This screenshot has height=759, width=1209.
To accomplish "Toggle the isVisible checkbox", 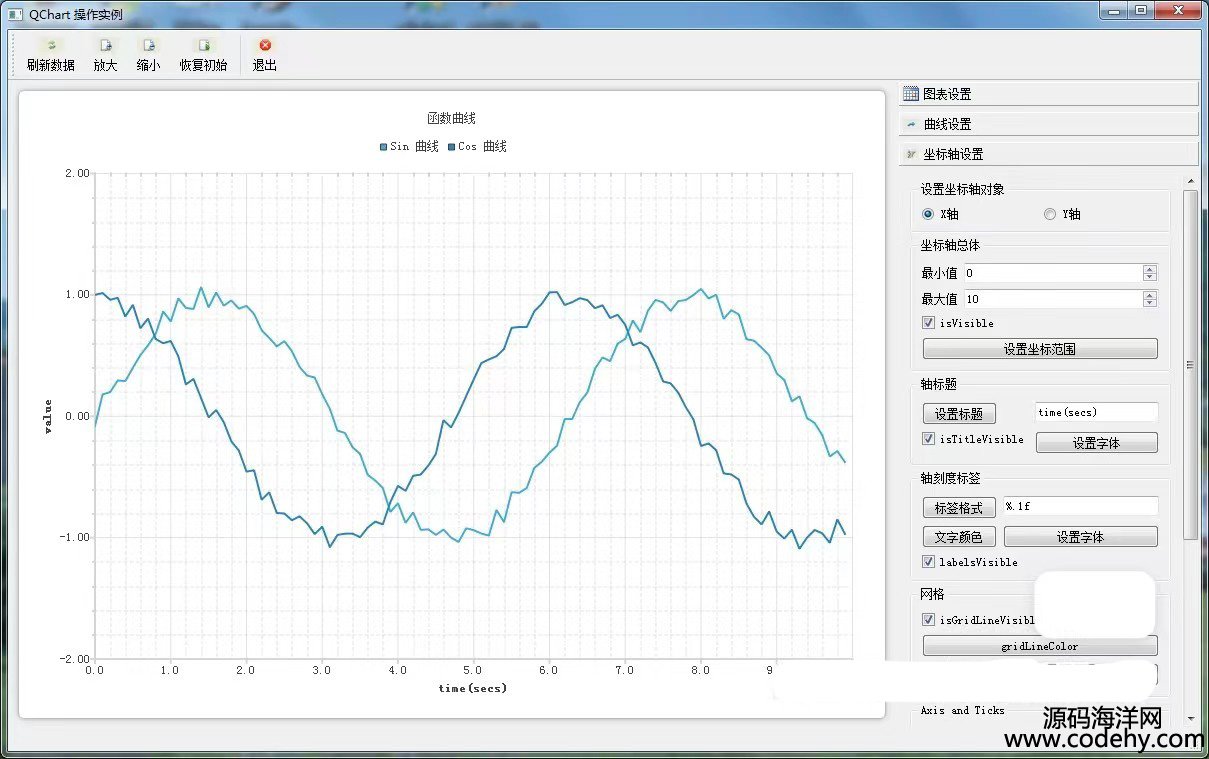I will [x=928, y=323].
